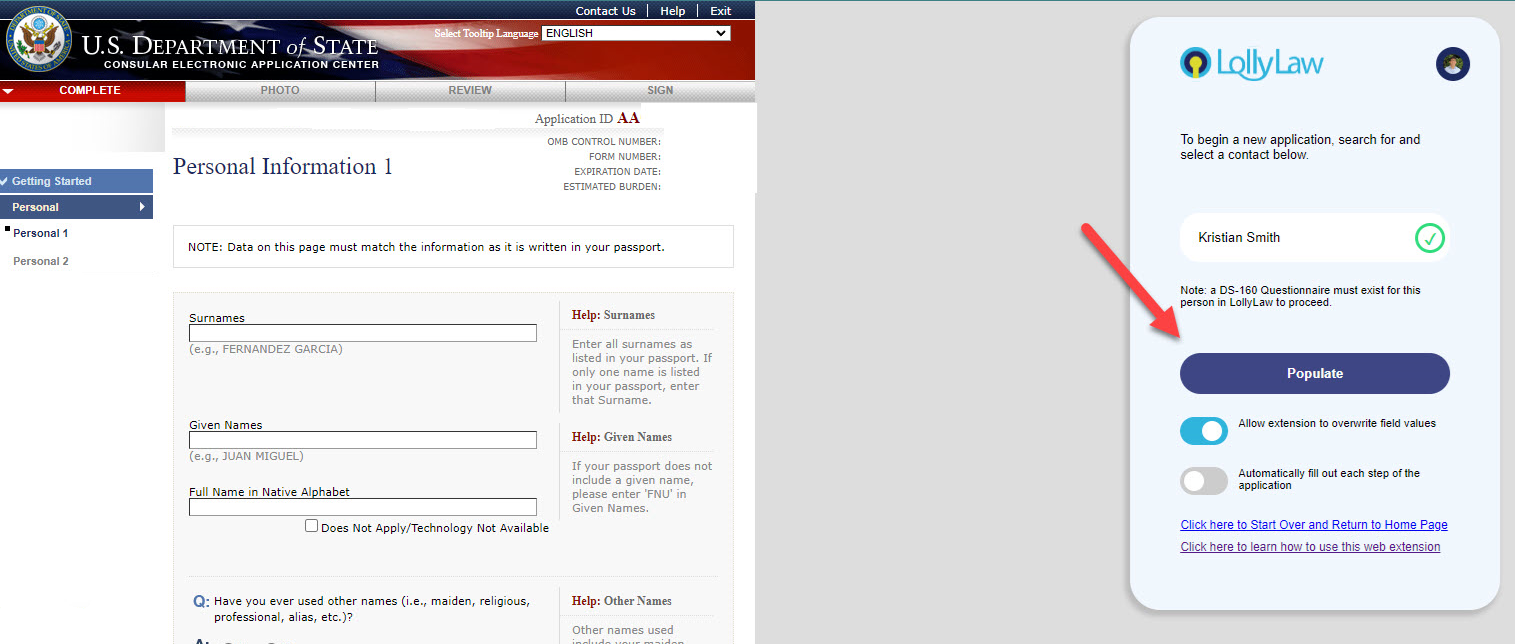Click the Select Tooltip Language label
Image resolution: width=1515 pixels, height=644 pixels.
point(486,34)
